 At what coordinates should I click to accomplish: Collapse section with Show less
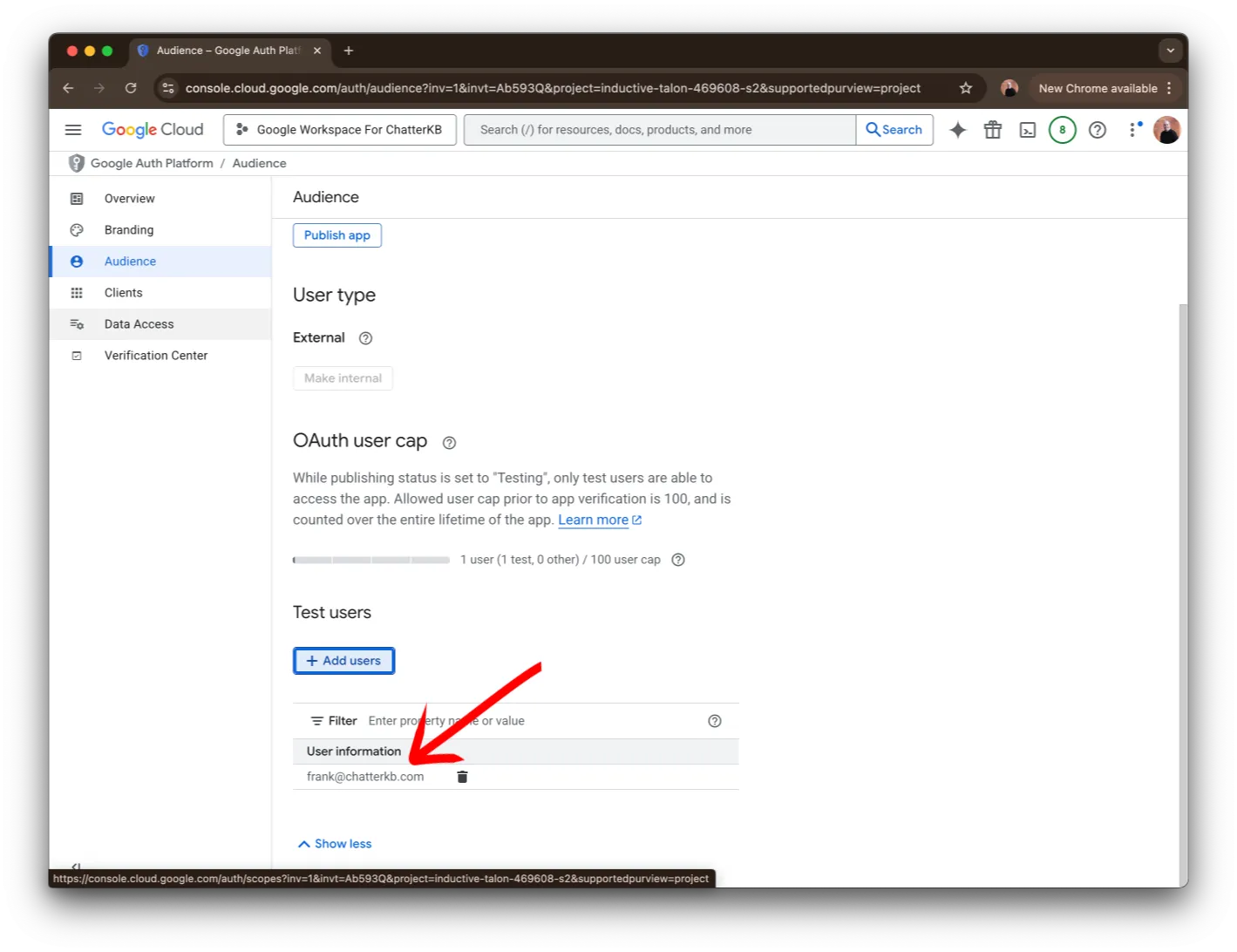(x=335, y=844)
